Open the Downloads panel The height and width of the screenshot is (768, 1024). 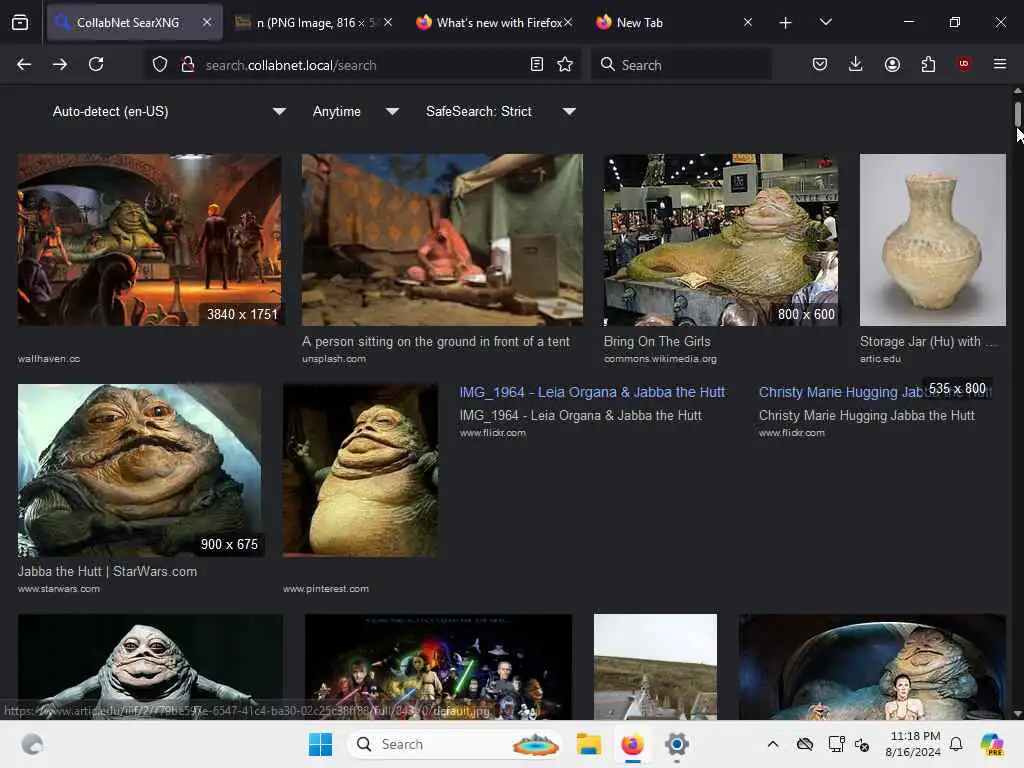coord(856,64)
